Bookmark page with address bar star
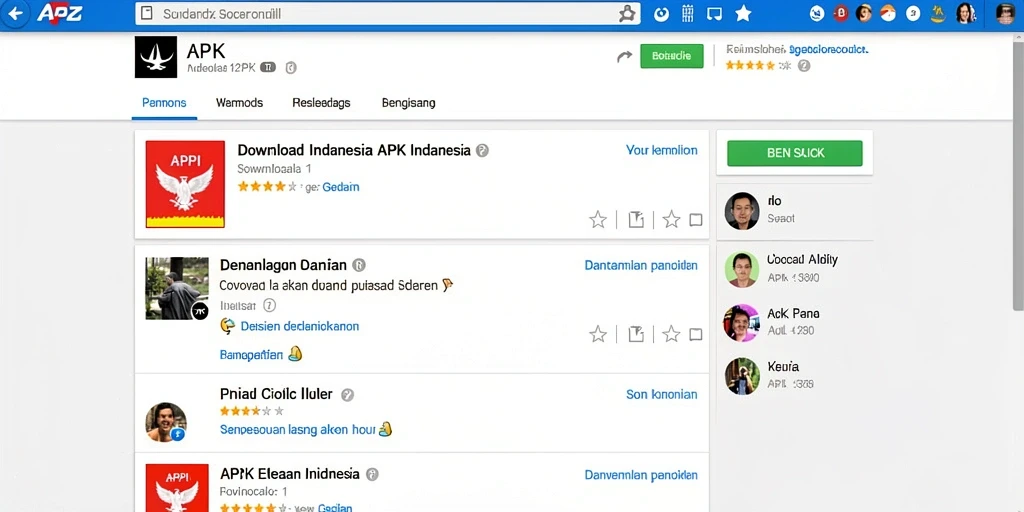Screen dimensions: 1024x512 626,14
